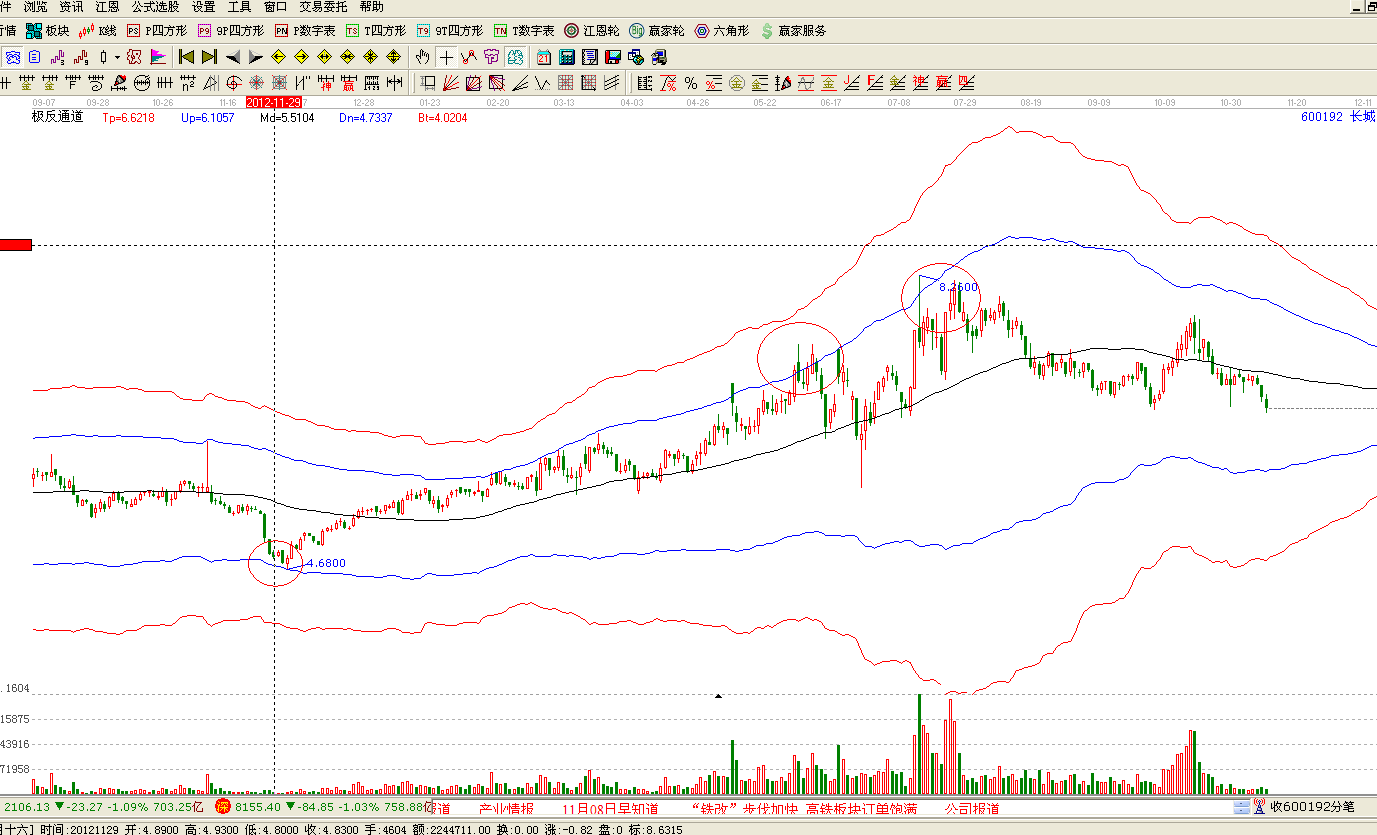Expand the candlestick type dropdown arrow
Viewport: 1377px width, 835px height.
pos(116,57)
